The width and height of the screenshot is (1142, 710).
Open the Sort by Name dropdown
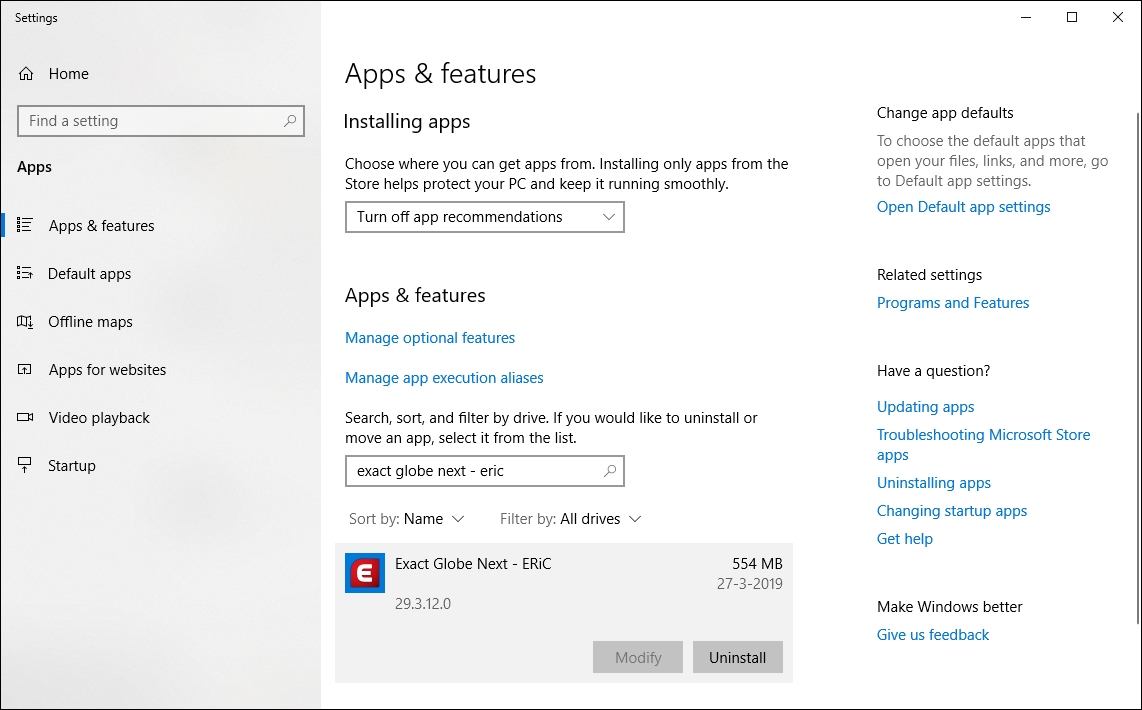click(x=406, y=519)
